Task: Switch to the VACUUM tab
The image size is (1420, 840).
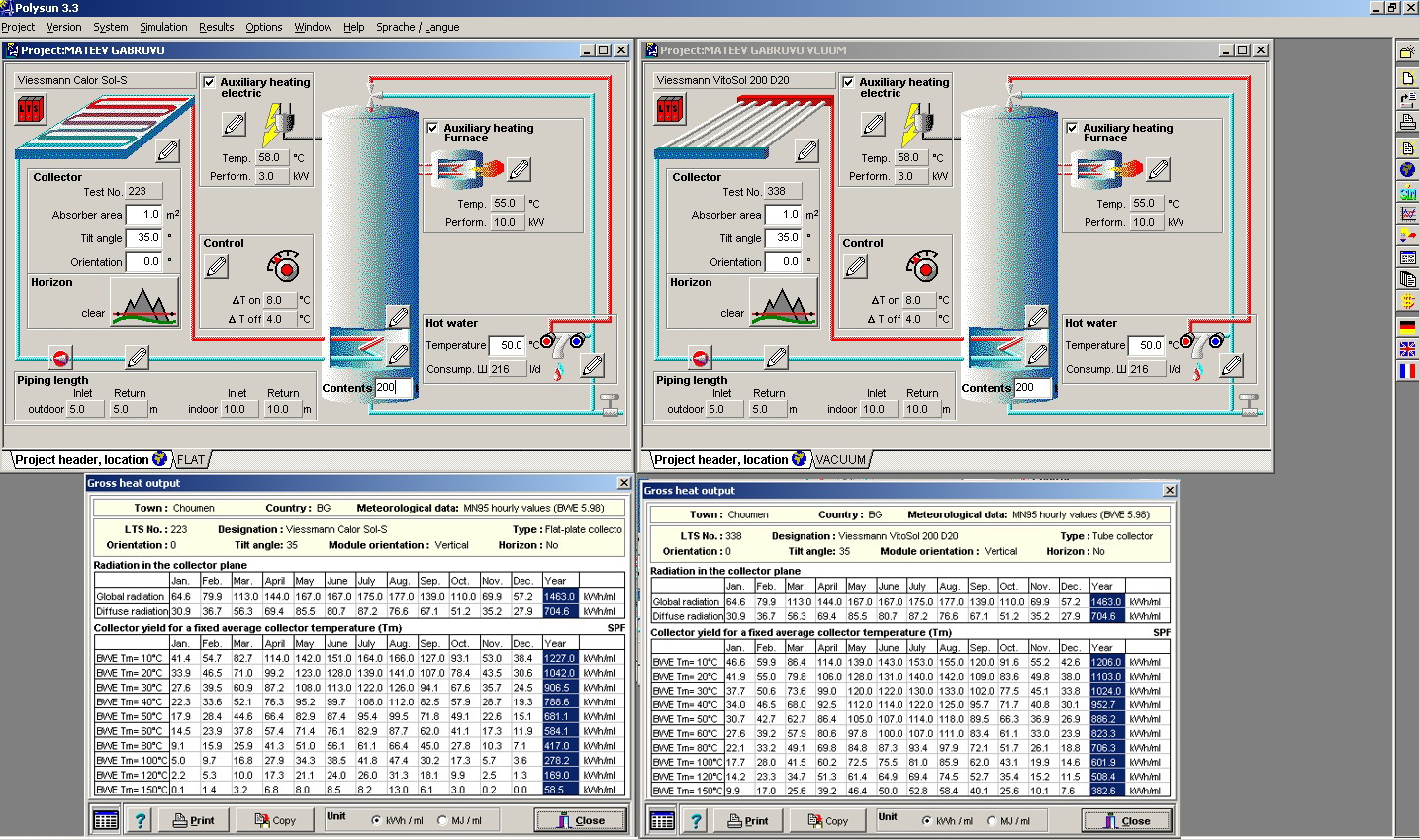Action: (x=840, y=459)
